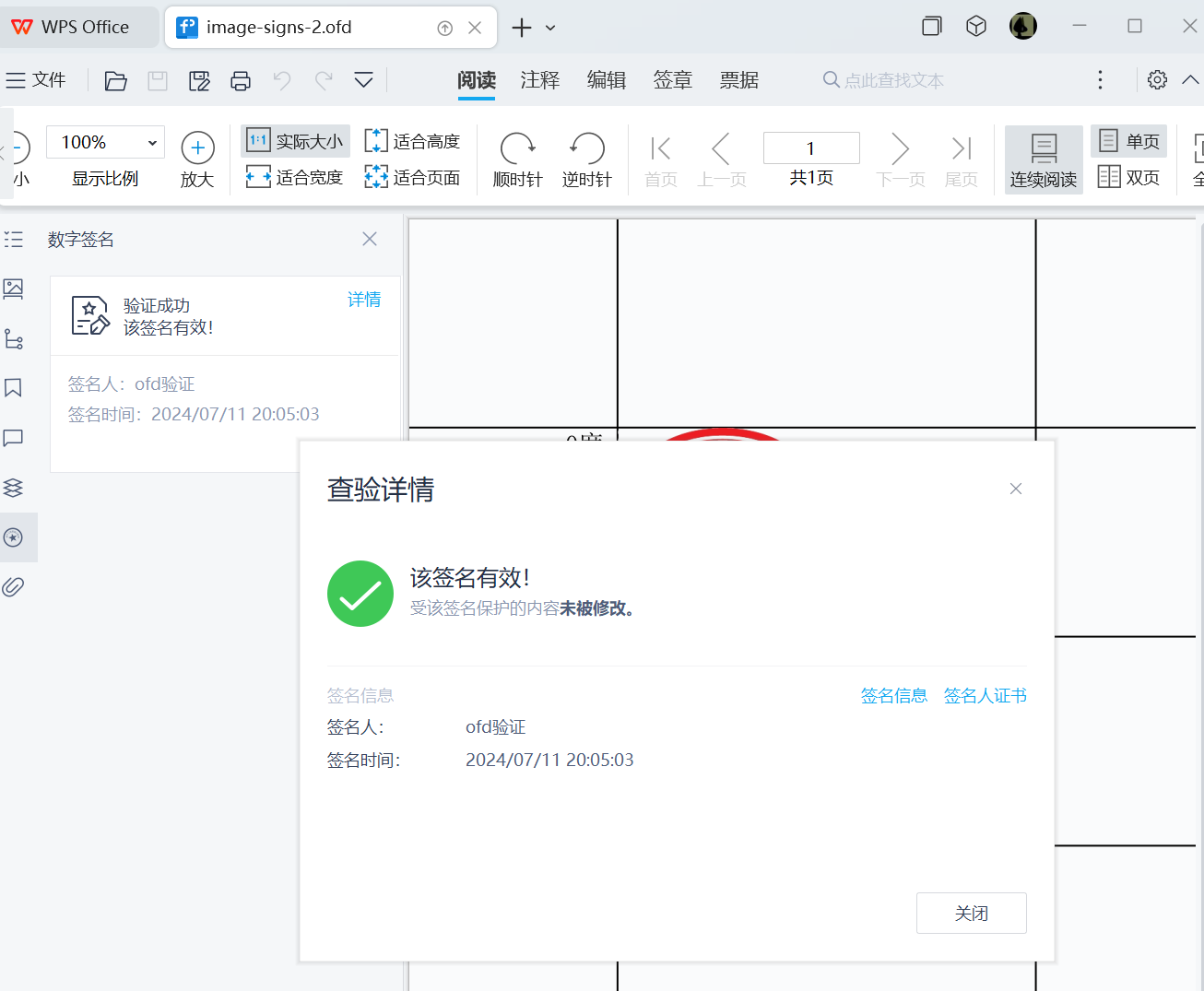Go to 尾页 last page
This screenshot has height=991, width=1204.
coord(962,160)
